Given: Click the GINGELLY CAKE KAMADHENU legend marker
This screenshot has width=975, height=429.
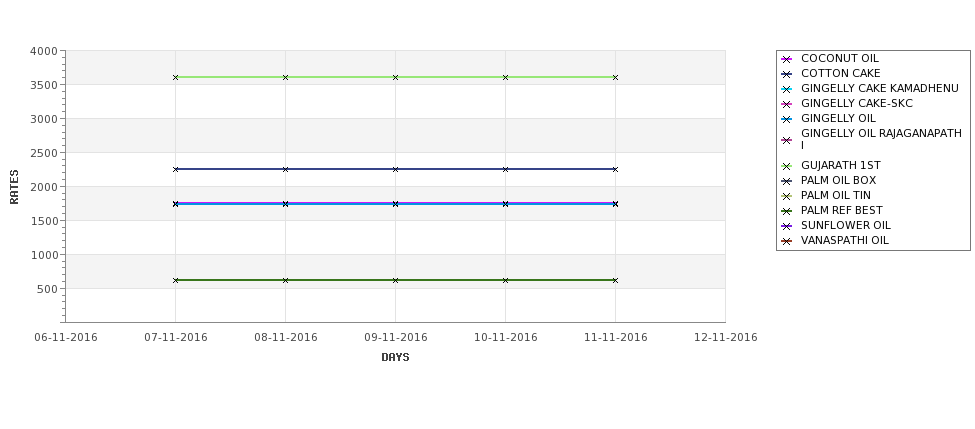Looking at the screenshot, I should pos(787,89).
